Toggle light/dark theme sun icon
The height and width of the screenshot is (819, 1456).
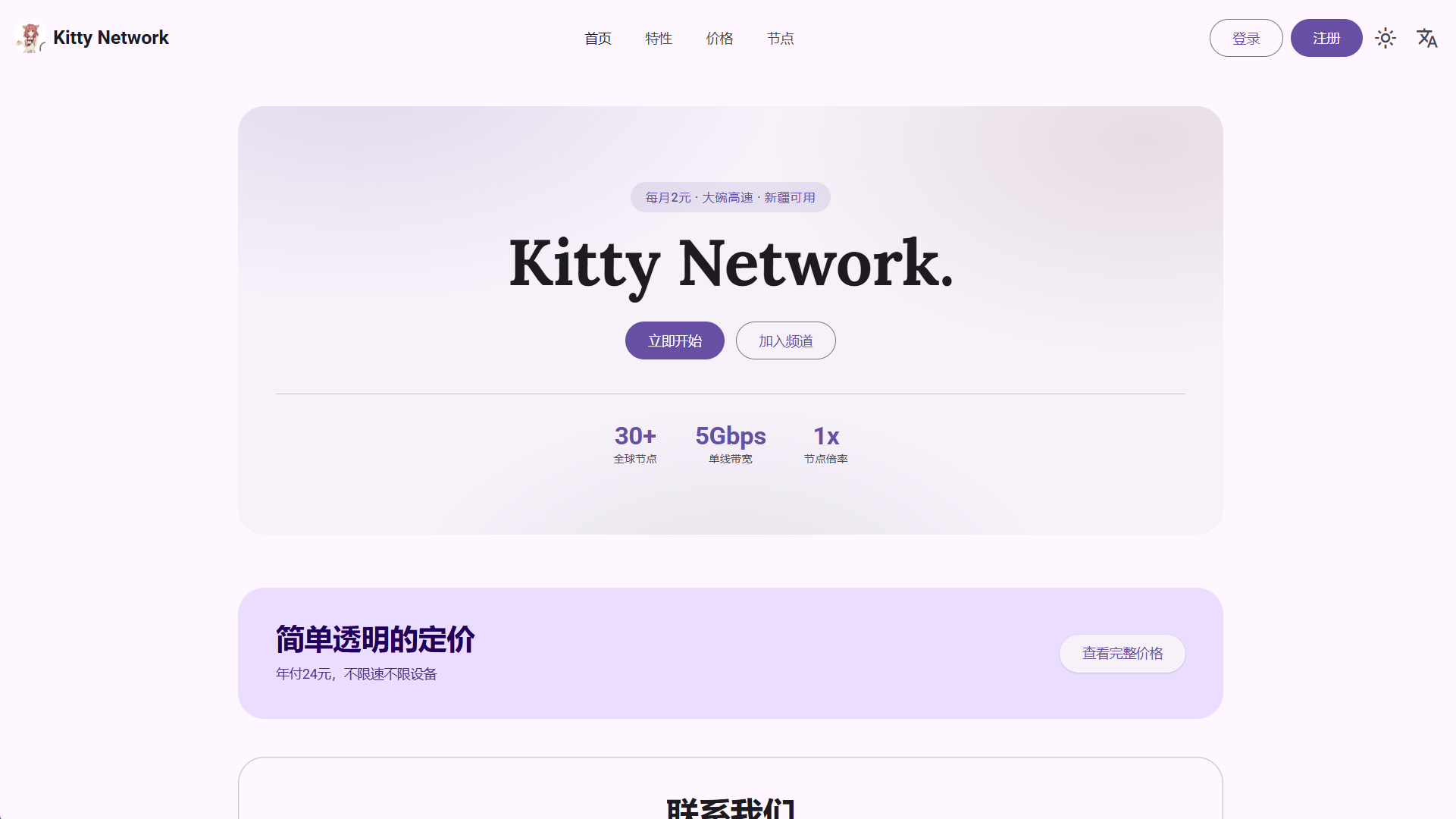coord(1386,38)
